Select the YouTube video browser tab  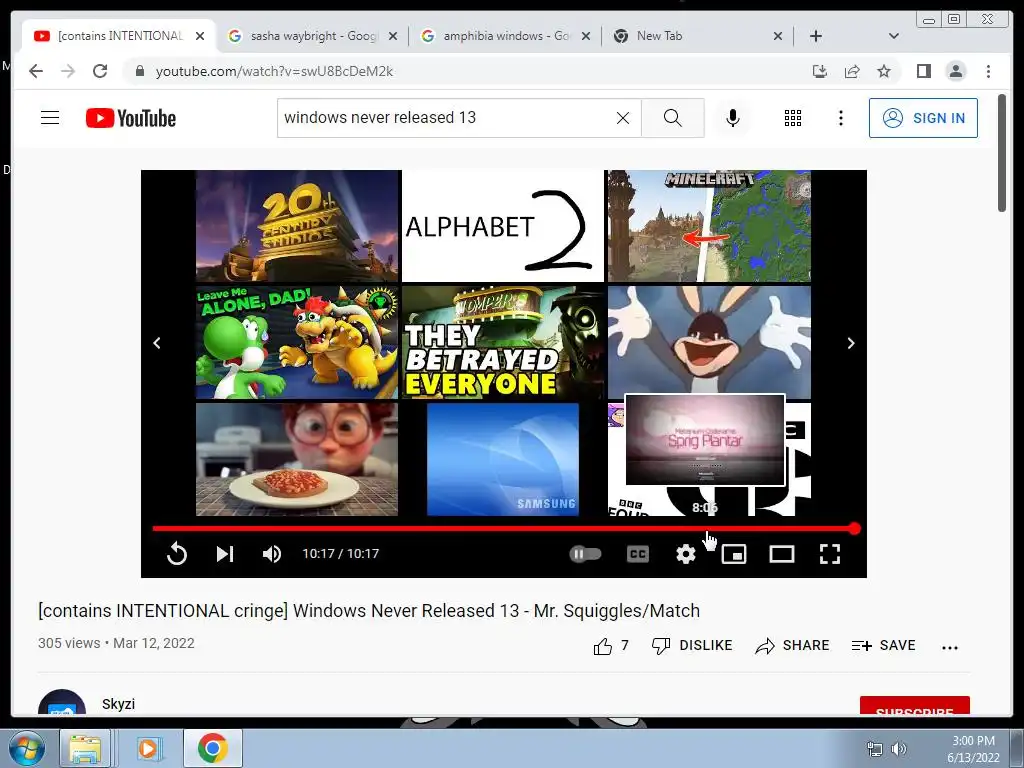(120, 36)
